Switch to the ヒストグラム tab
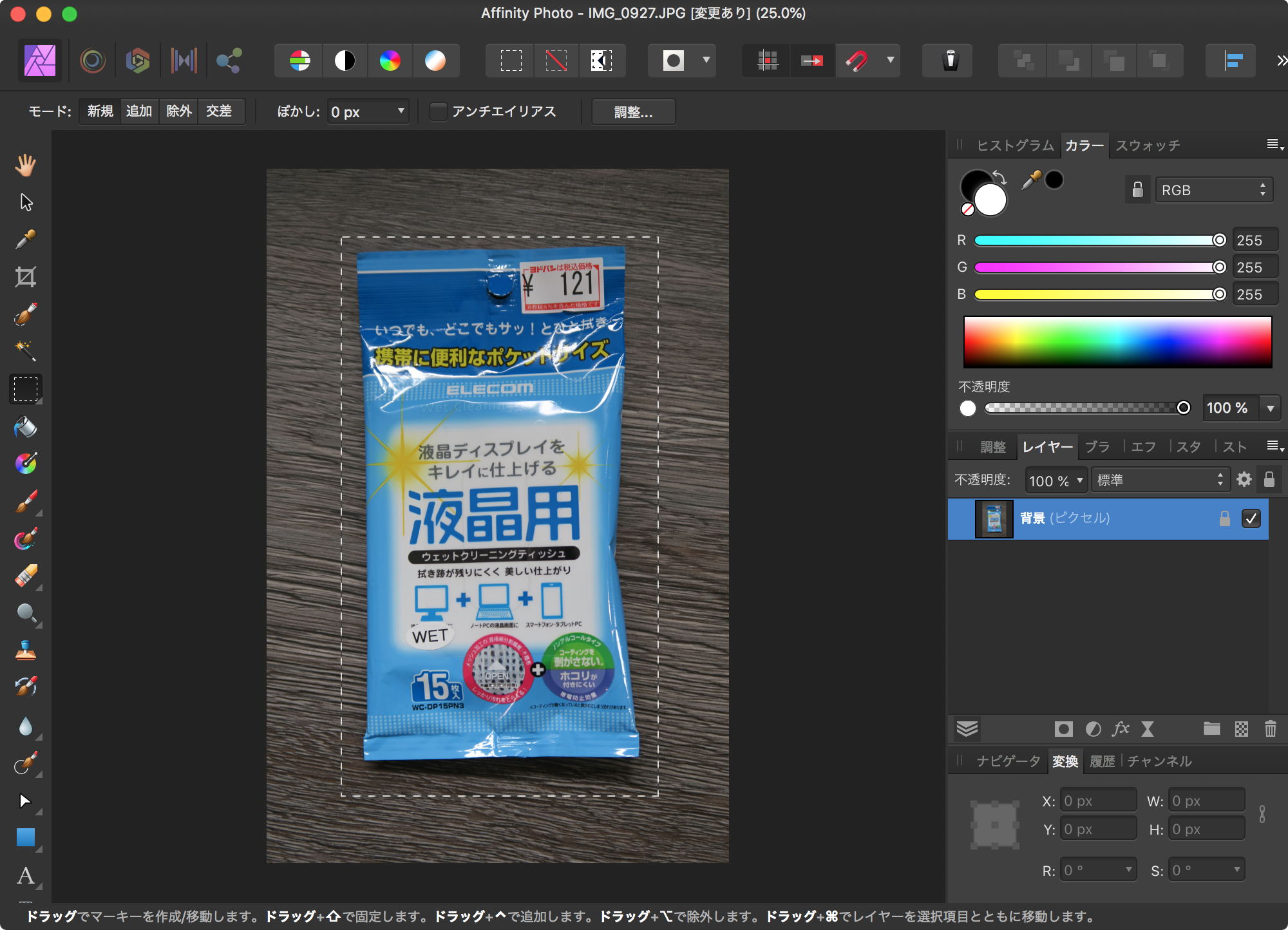Viewport: 1288px width, 930px height. point(1015,146)
